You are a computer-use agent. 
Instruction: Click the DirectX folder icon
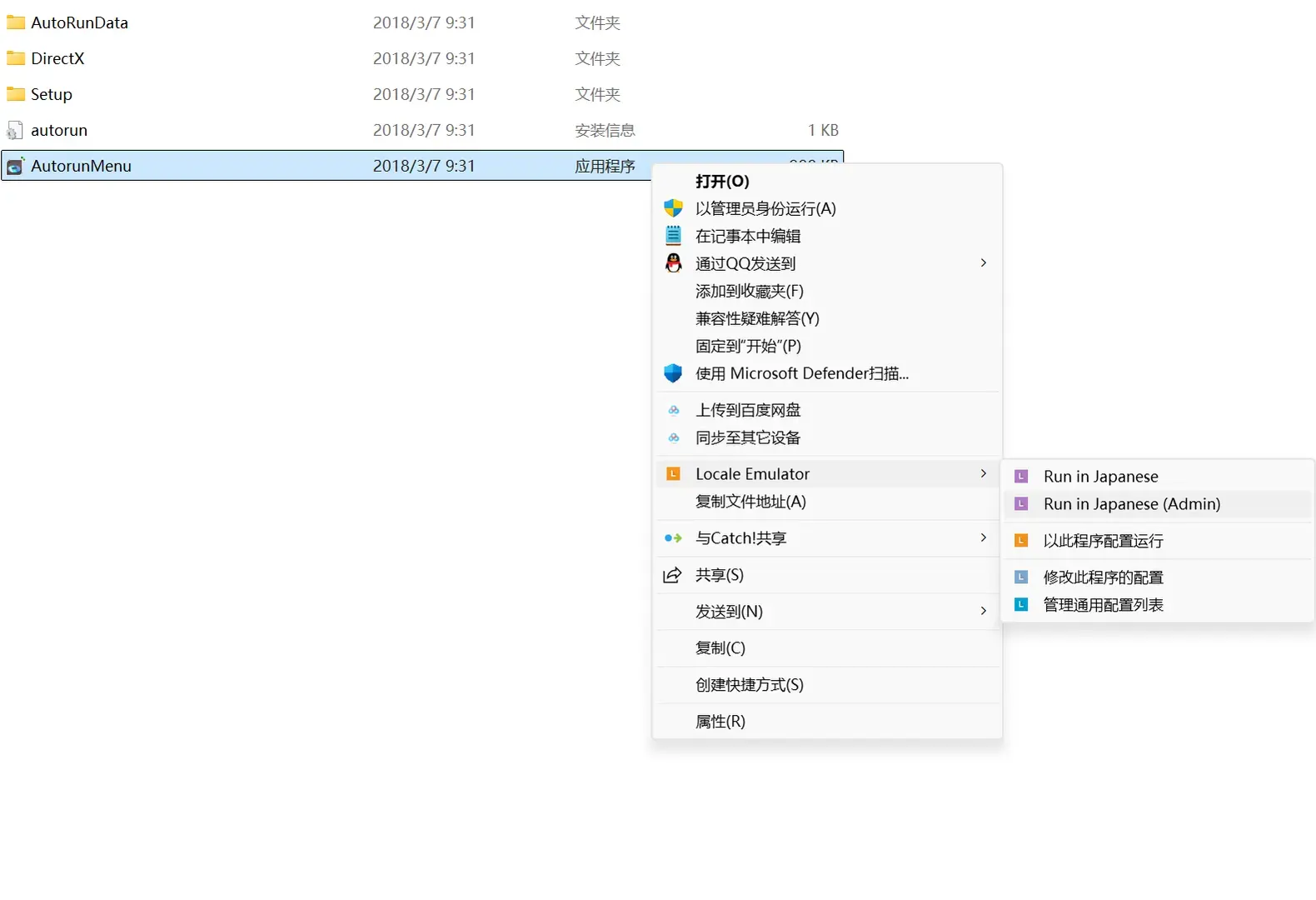15,58
